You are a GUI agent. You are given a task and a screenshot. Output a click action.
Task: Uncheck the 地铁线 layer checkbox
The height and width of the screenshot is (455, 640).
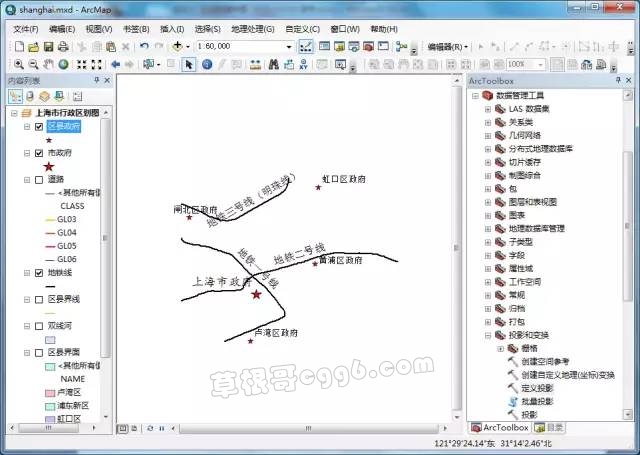click(x=39, y=273)
